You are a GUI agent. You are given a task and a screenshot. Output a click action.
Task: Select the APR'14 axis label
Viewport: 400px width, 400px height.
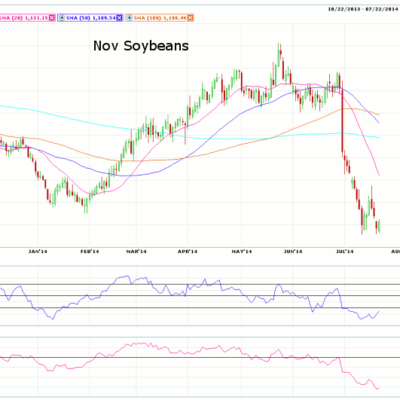click(188, 251)
